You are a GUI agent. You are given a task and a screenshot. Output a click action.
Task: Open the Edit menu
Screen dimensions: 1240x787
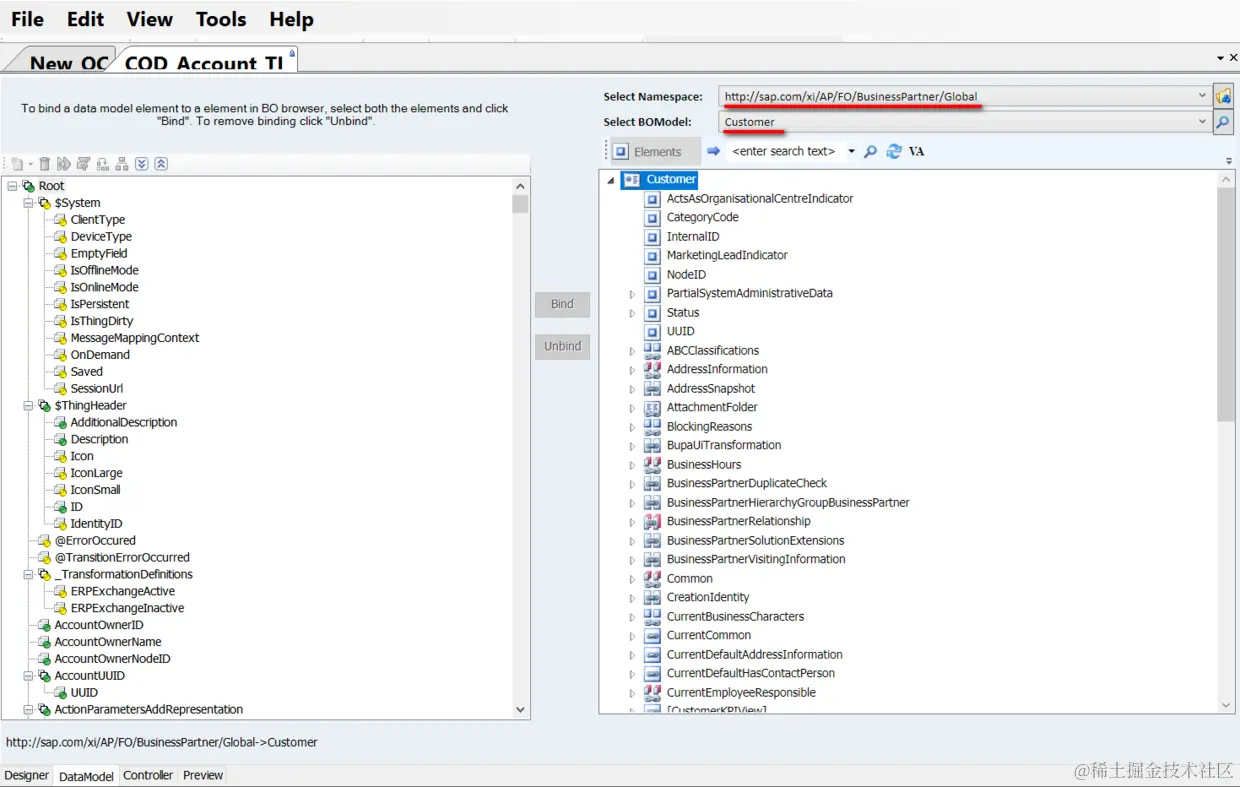pos(85,19)
